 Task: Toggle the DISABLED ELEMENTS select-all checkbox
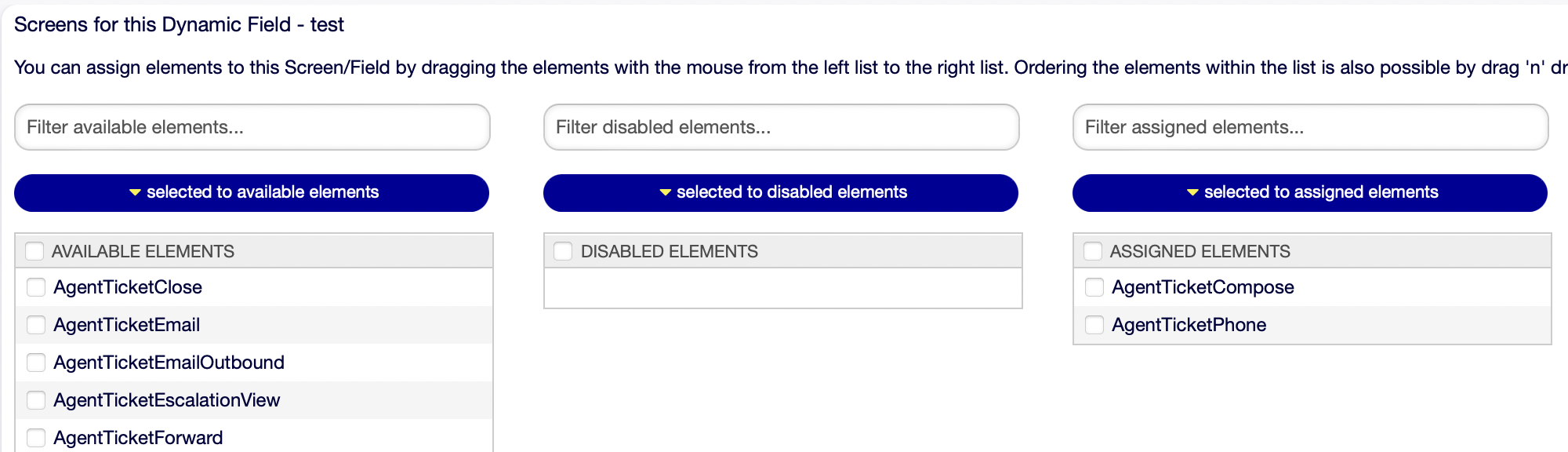point(563,251)
